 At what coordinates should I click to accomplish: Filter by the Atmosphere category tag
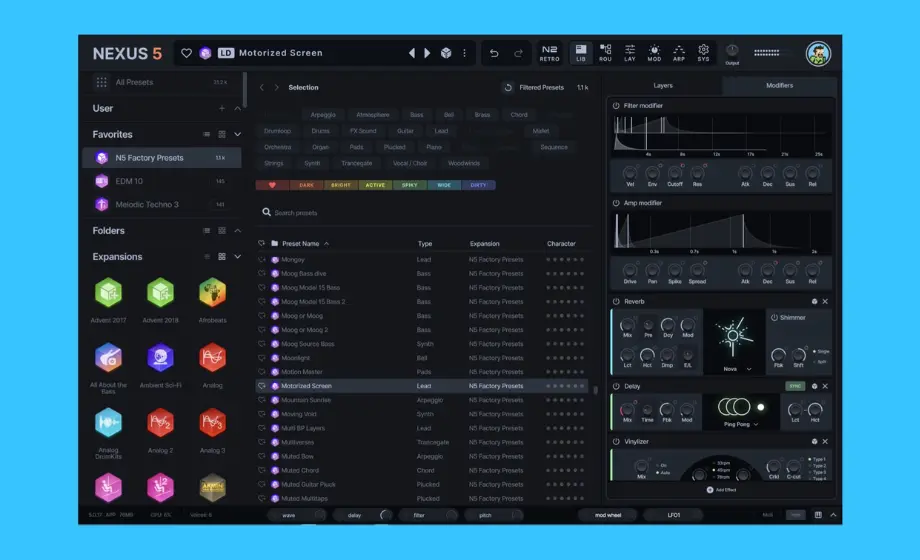click(373, 115)
